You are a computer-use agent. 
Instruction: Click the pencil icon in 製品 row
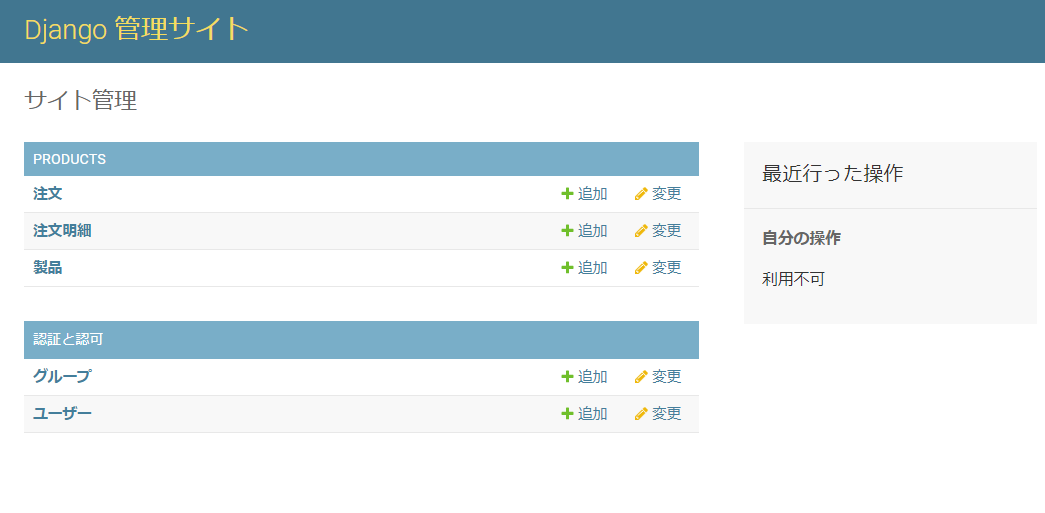641,268
